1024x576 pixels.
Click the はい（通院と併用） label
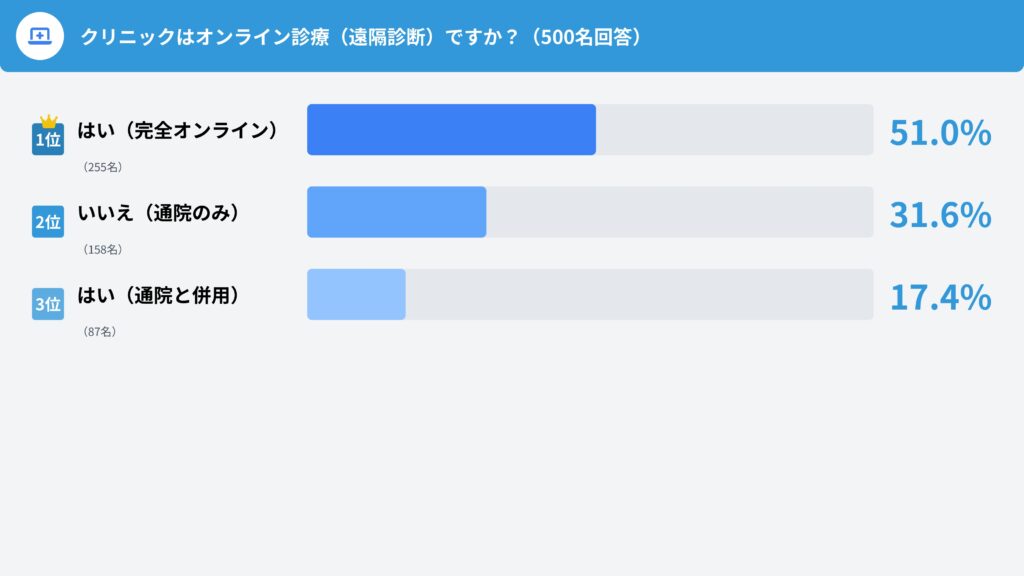coord(160,295)
